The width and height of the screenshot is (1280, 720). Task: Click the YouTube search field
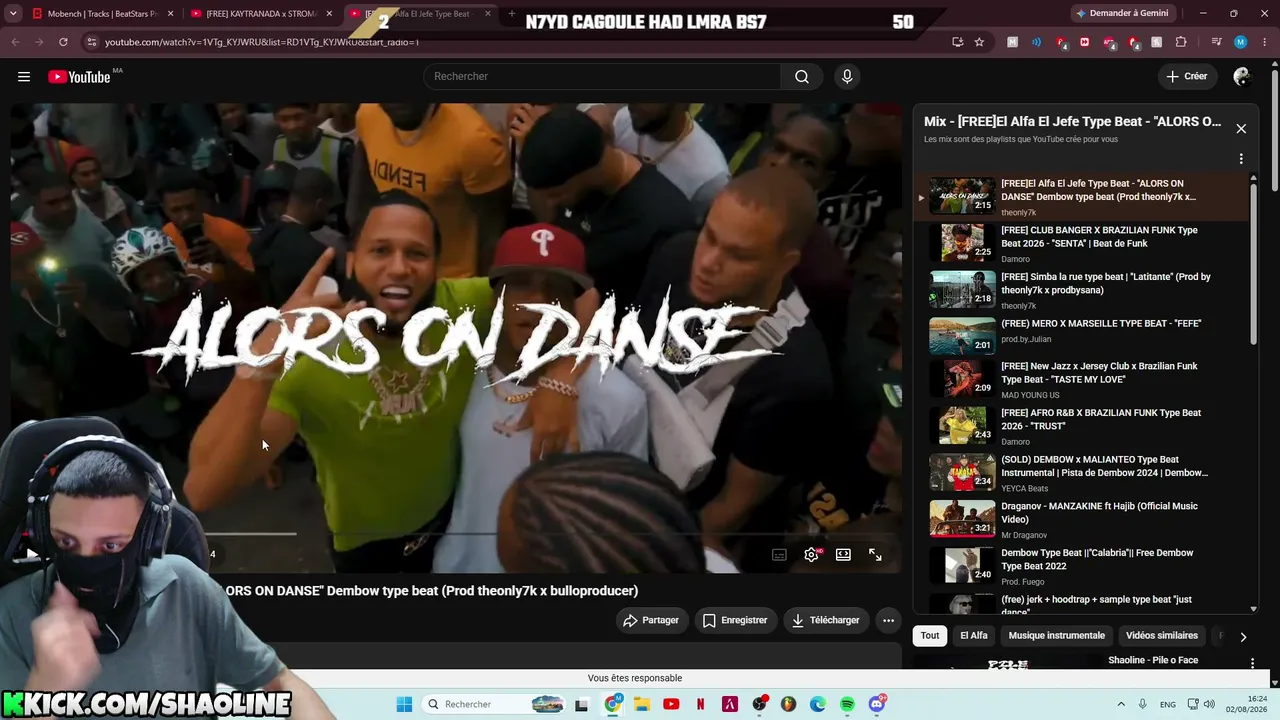click(602, 77)
